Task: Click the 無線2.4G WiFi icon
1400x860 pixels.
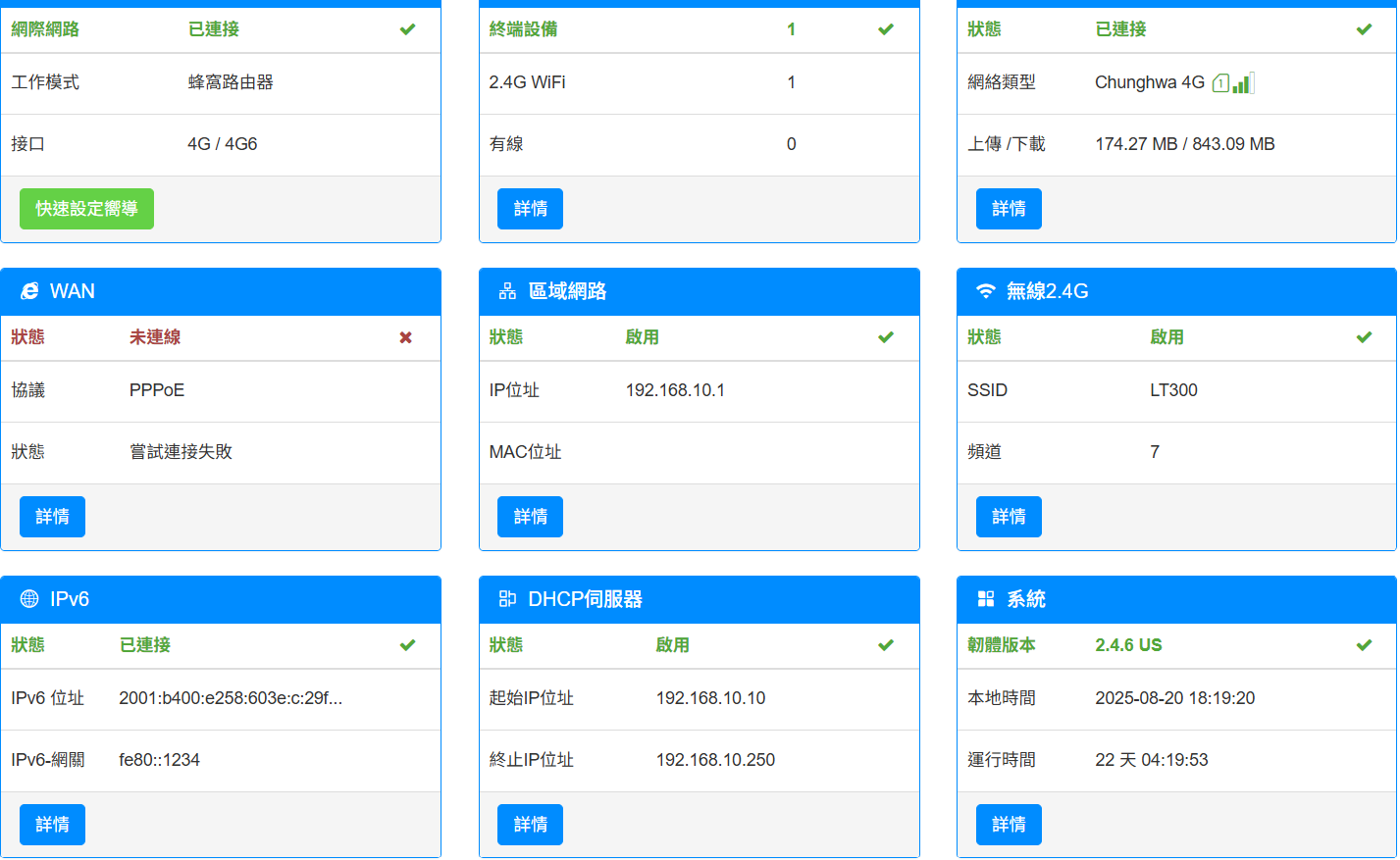Action: coord(985,291)
